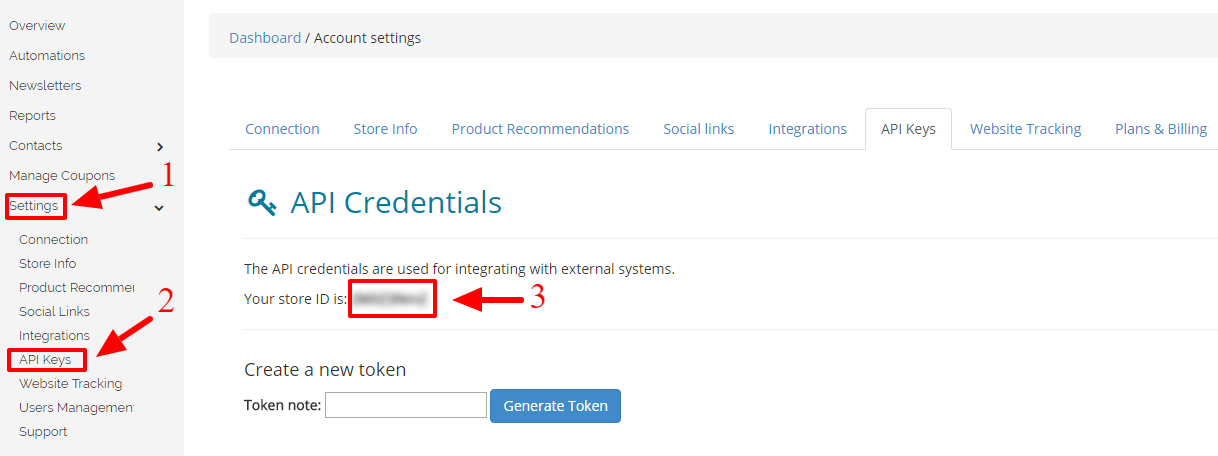The image size is (1218, 456).
Task: Expand the Contacts submenu arrow
Action: point(160,147)
